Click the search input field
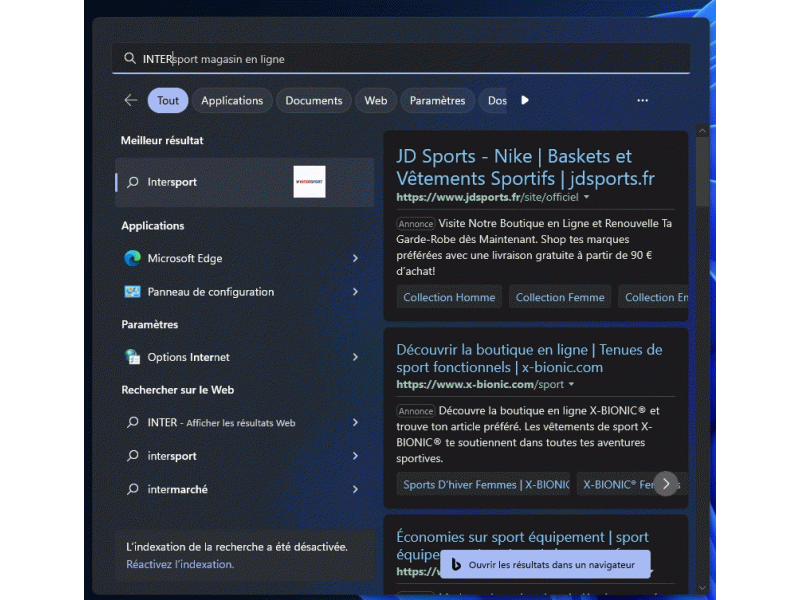 (401, 58)
